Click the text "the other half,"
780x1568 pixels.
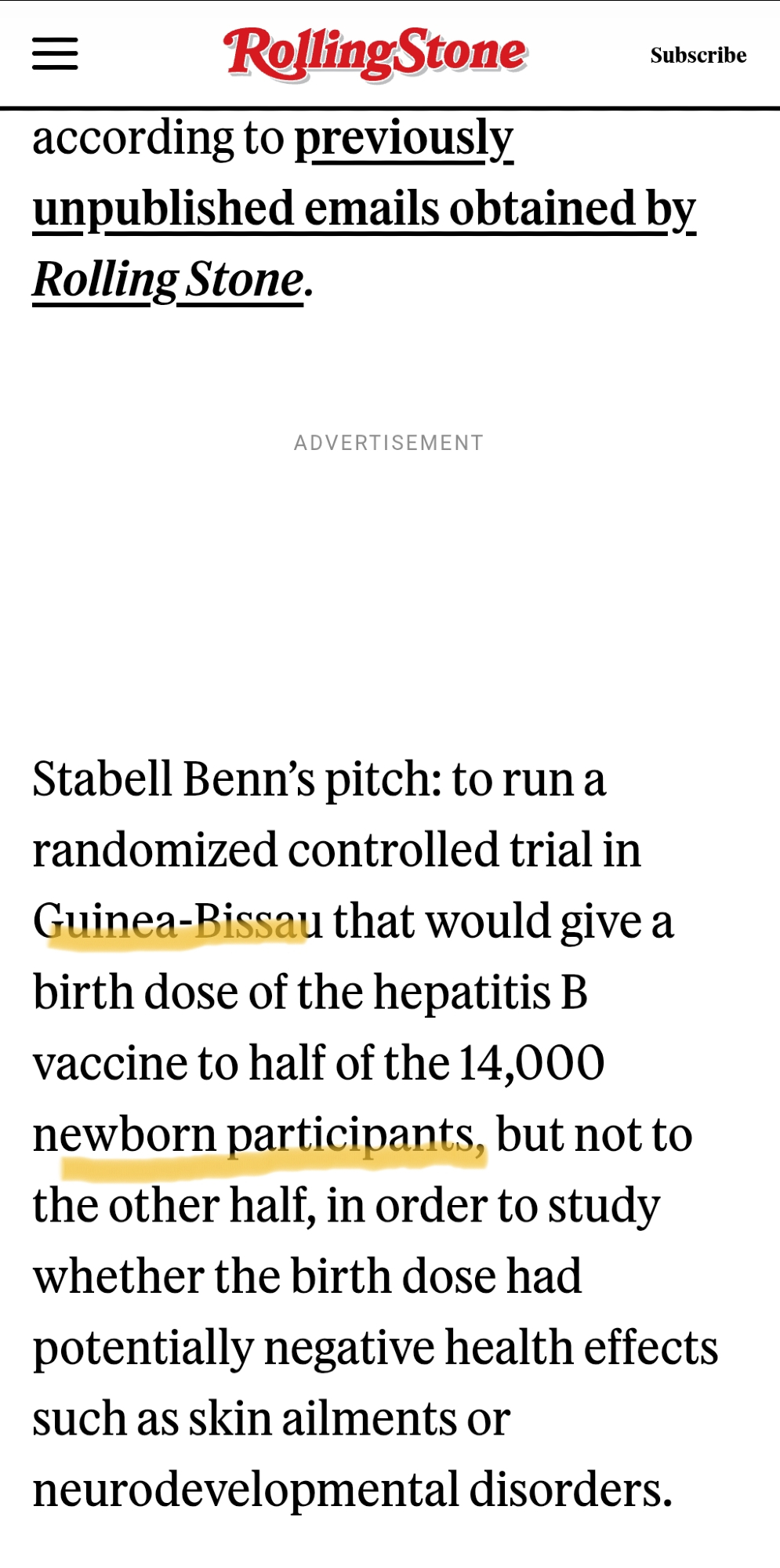point(174,1207)
